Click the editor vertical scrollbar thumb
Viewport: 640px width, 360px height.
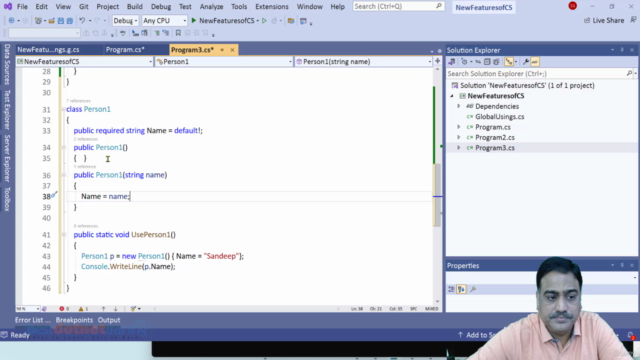pos(437,195)
